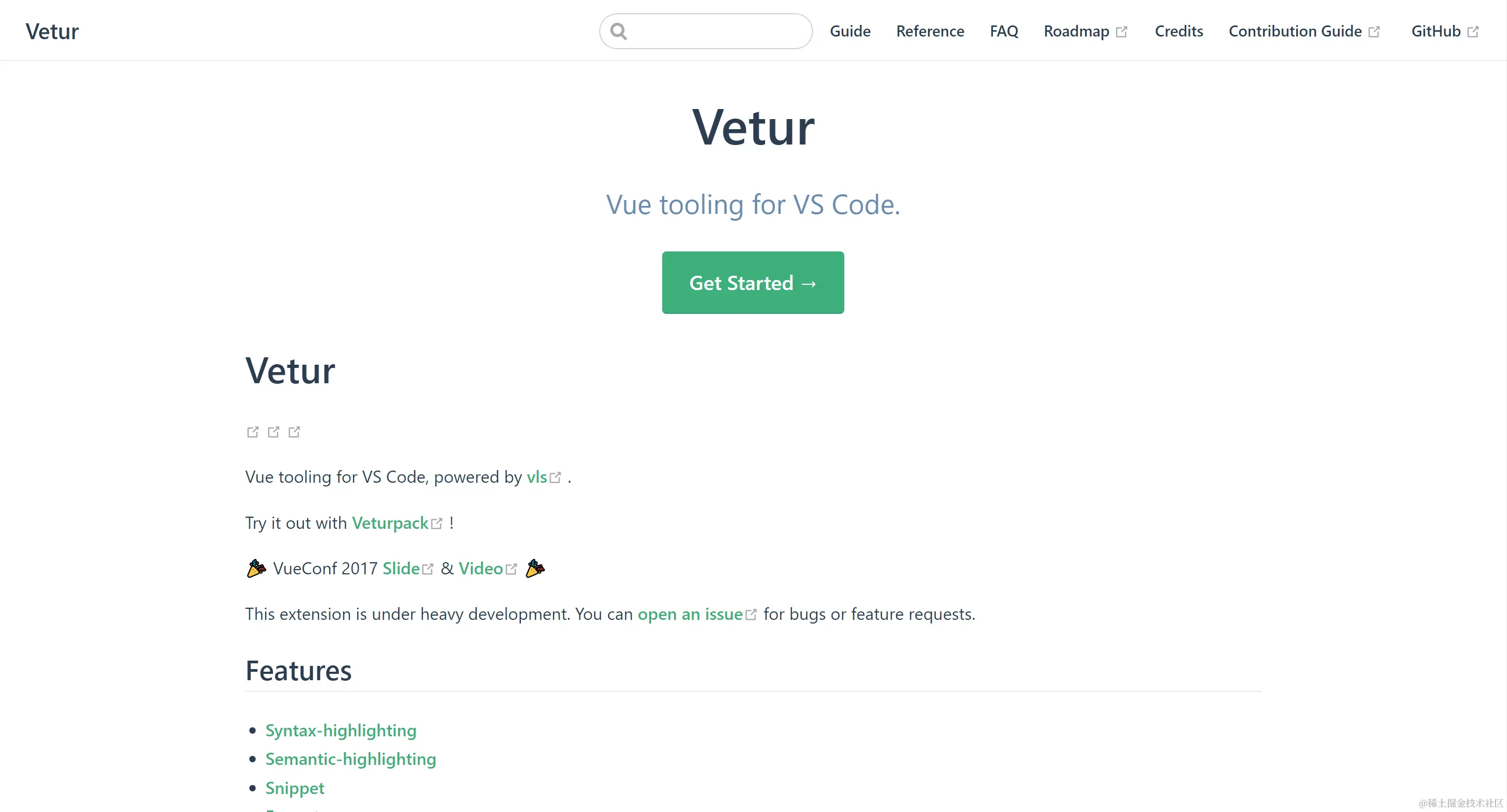Focus the search input field
Screen dimensions: 1507x812
pyautogui.click(x=719, y=31)
